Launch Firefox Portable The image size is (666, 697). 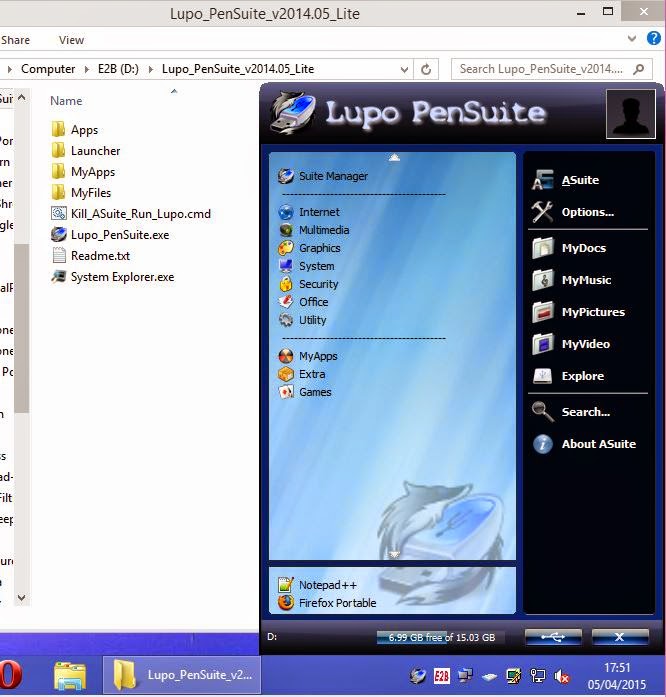click(327, 603)
